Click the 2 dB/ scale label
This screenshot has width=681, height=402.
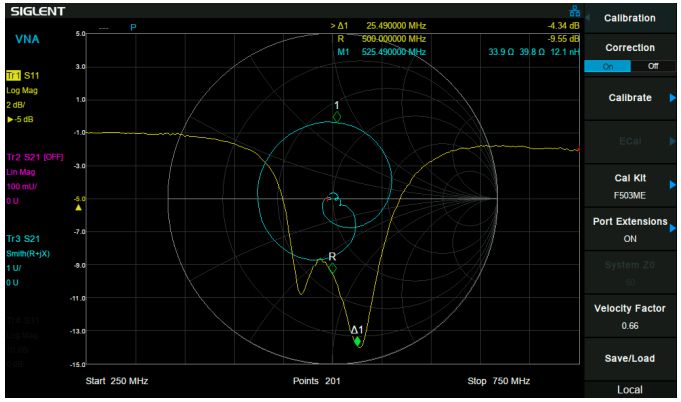pyautogui.click(x=16, y=105)
